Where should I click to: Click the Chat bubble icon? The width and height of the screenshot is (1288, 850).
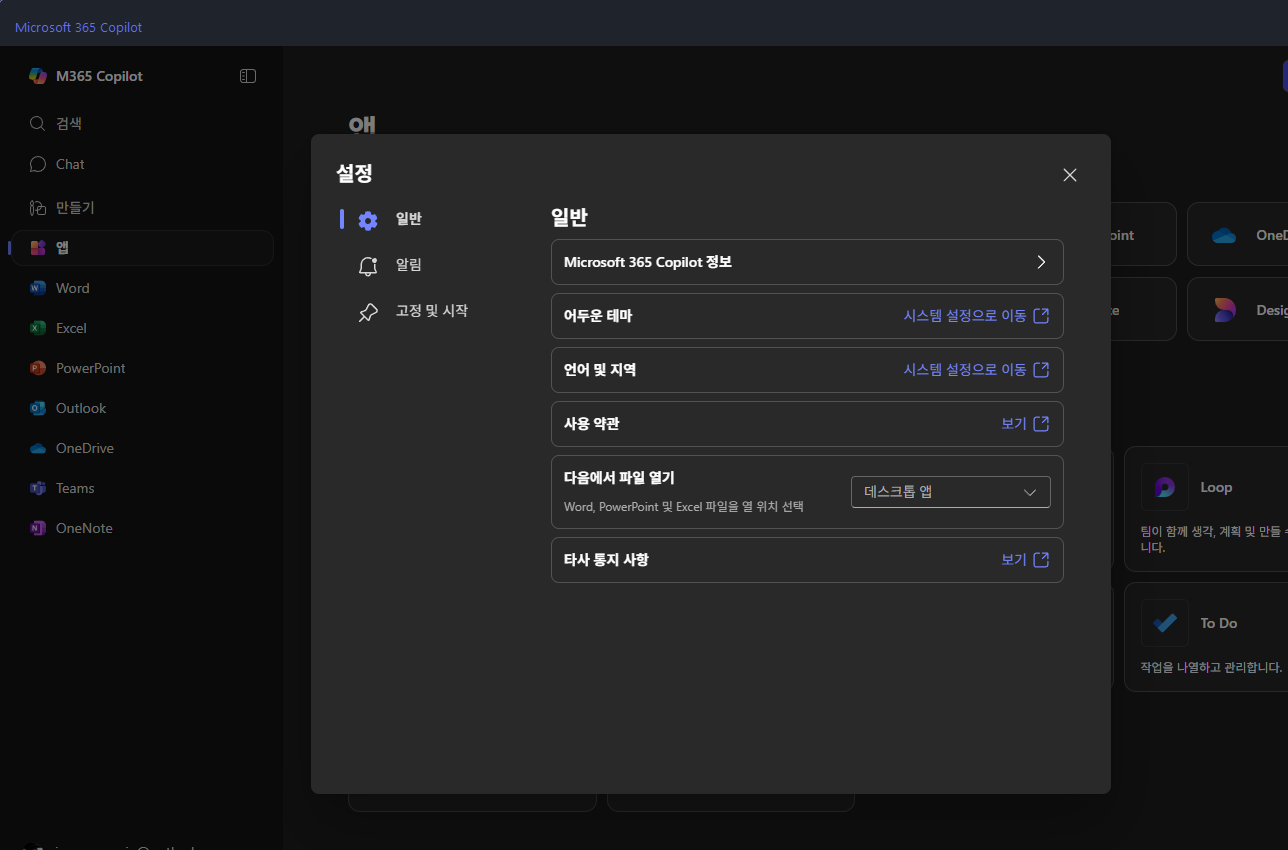pos(38,164)
